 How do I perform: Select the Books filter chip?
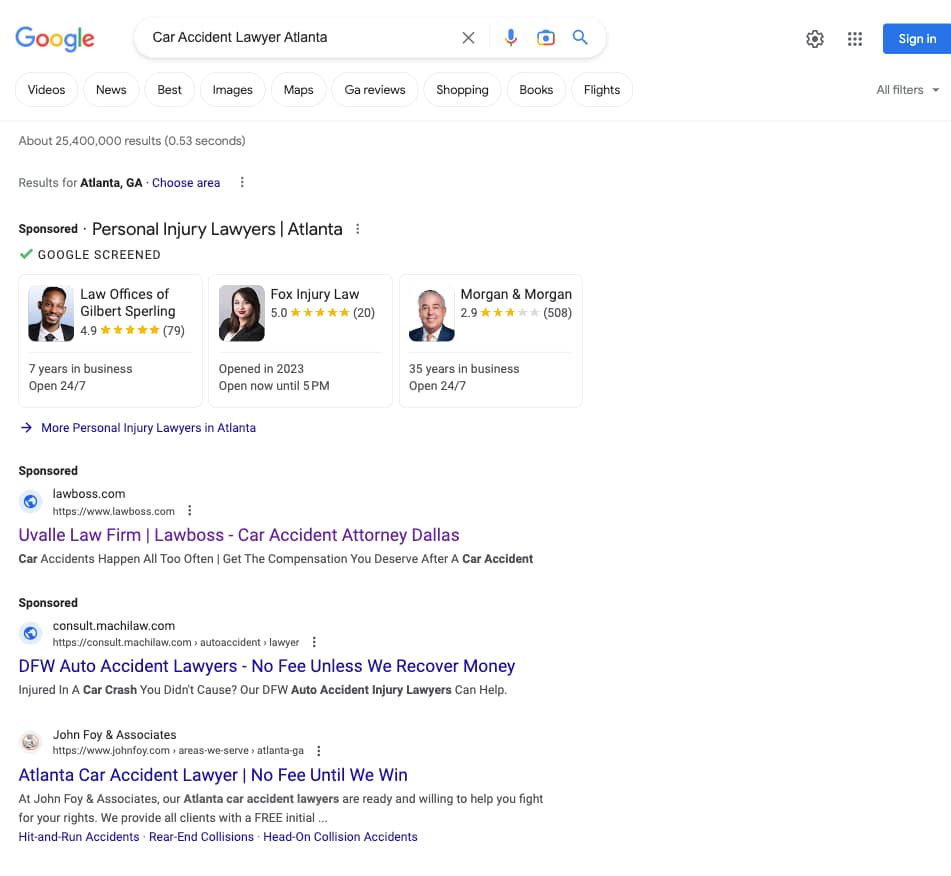(x=536, y=90)
